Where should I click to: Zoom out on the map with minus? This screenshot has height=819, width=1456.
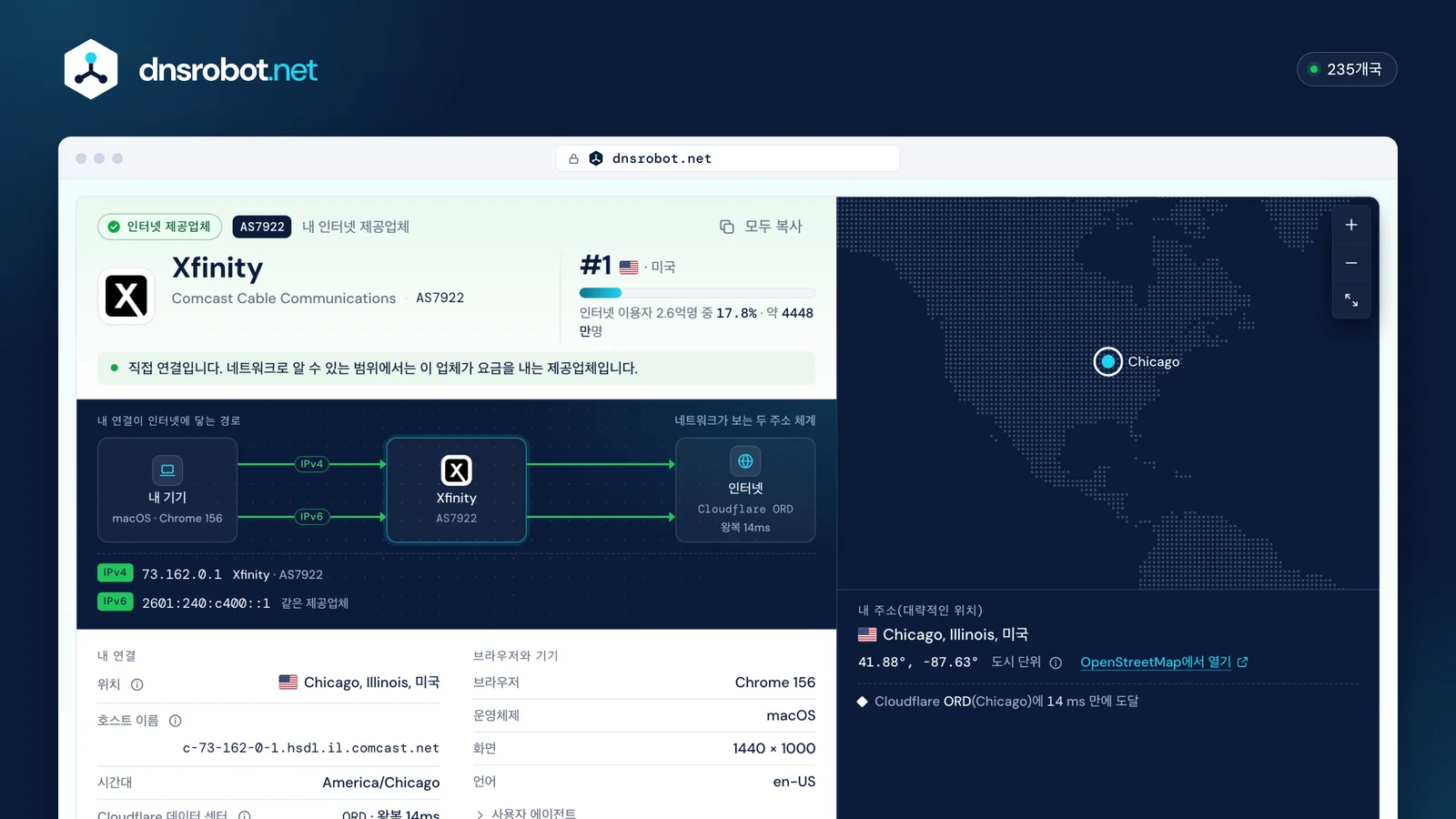1351,263
